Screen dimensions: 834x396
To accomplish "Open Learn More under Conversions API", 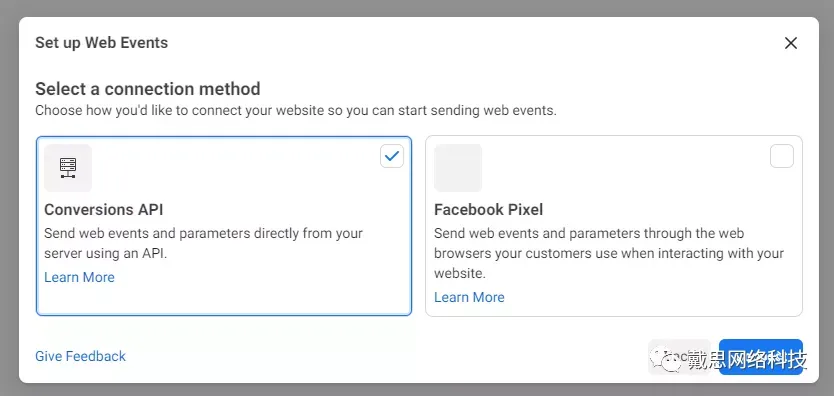I will (x=79, y=277).
